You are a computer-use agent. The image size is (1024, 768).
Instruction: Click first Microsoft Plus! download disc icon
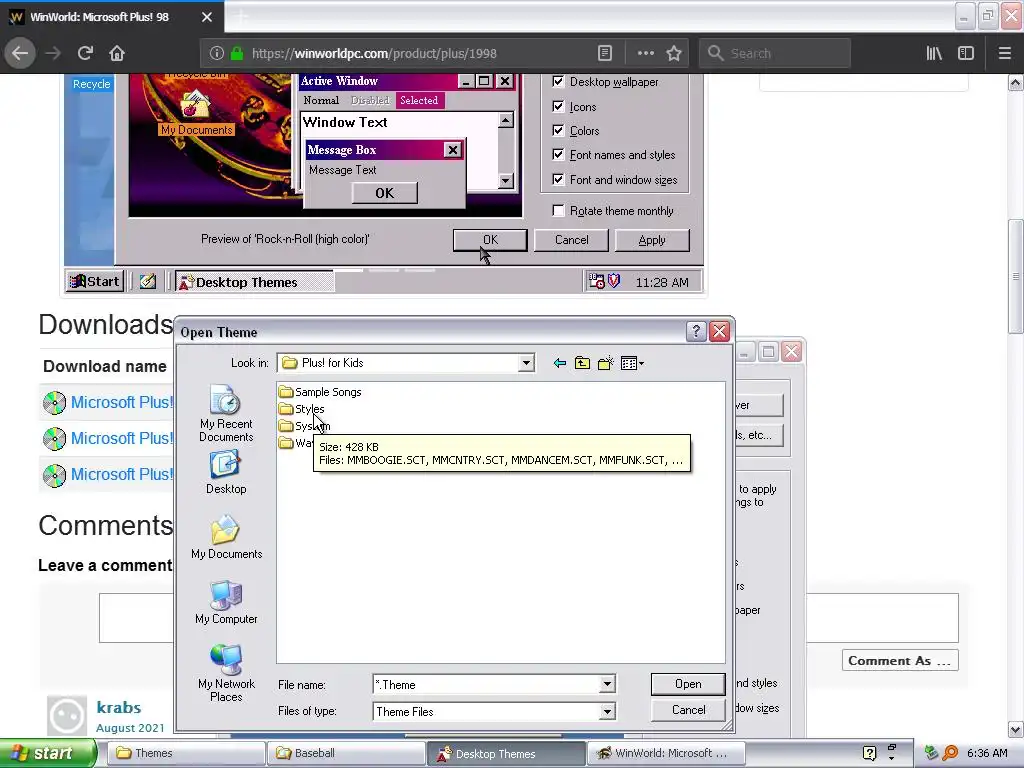tap(54, 403)
